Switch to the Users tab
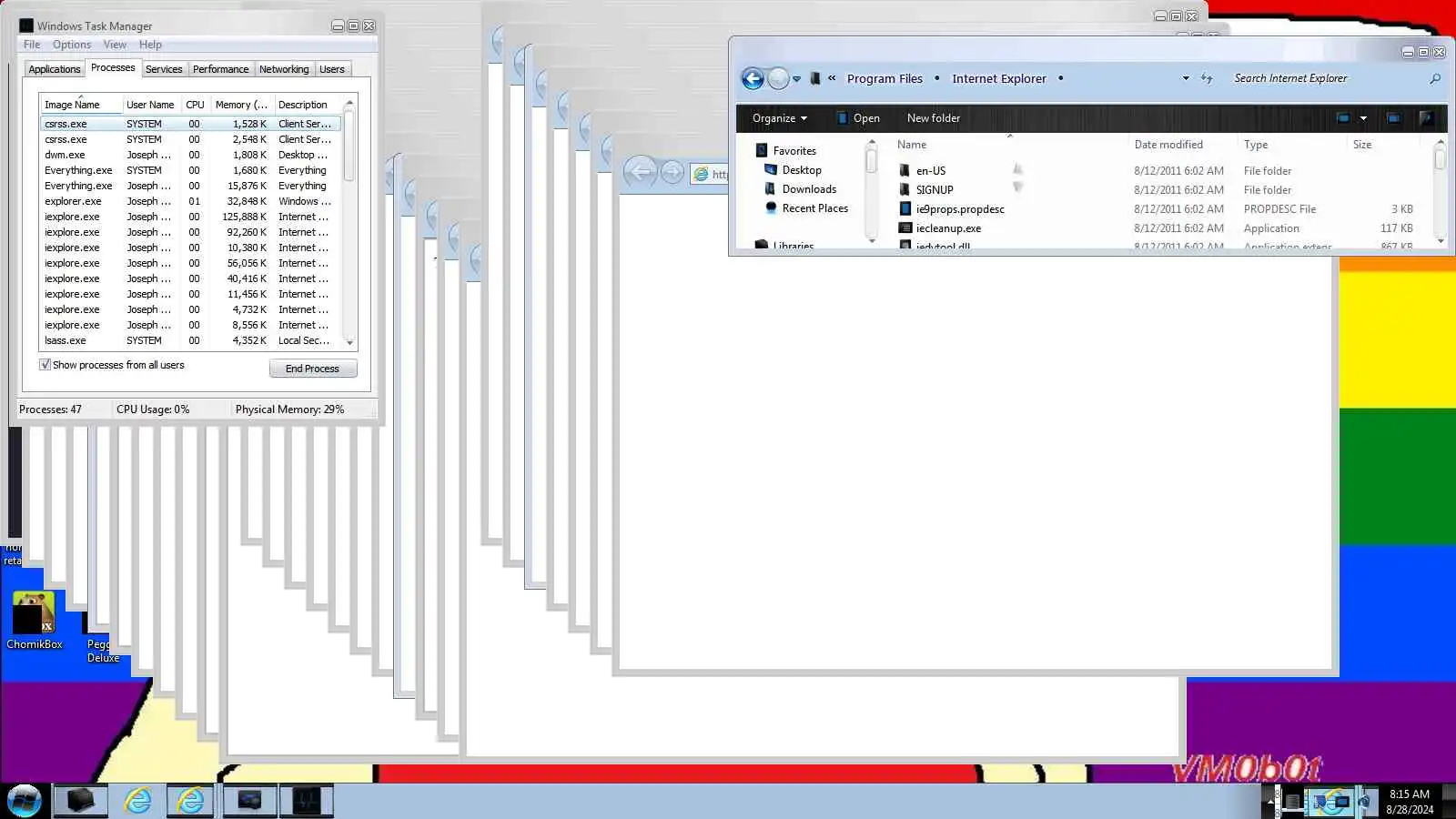This screenshot has width=1456, height=819. pyautogui.click(x=332, y=69)
